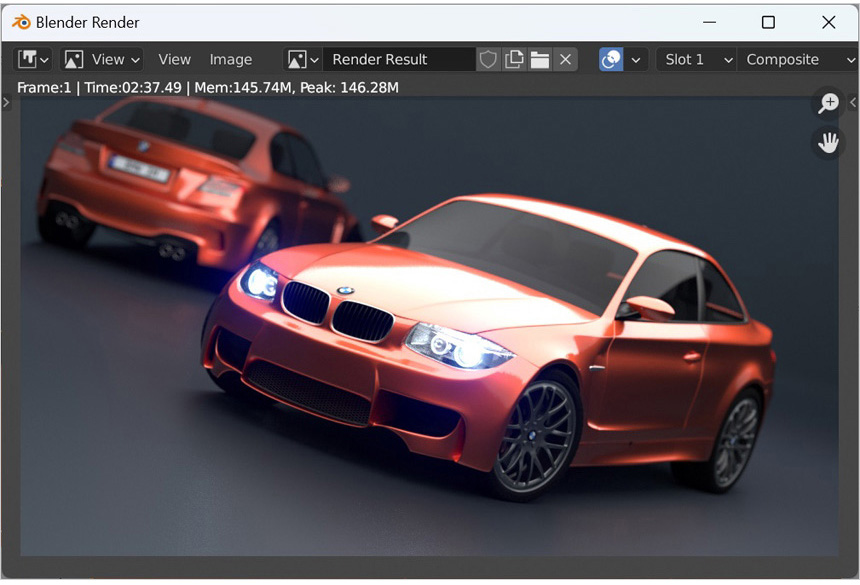Browse linked images with the image datablock icon
The height and width of the screenshot is (585, 860).
point(302,60)
